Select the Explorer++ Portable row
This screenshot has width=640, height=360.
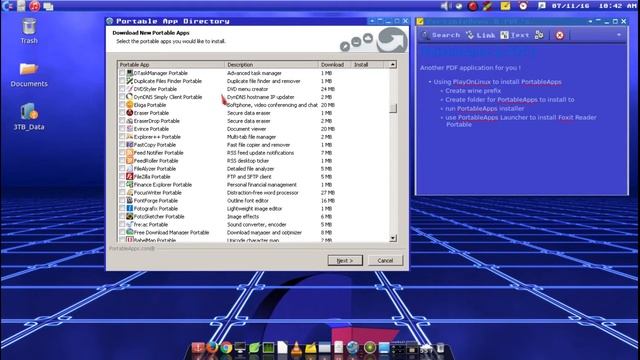[253, 137]
